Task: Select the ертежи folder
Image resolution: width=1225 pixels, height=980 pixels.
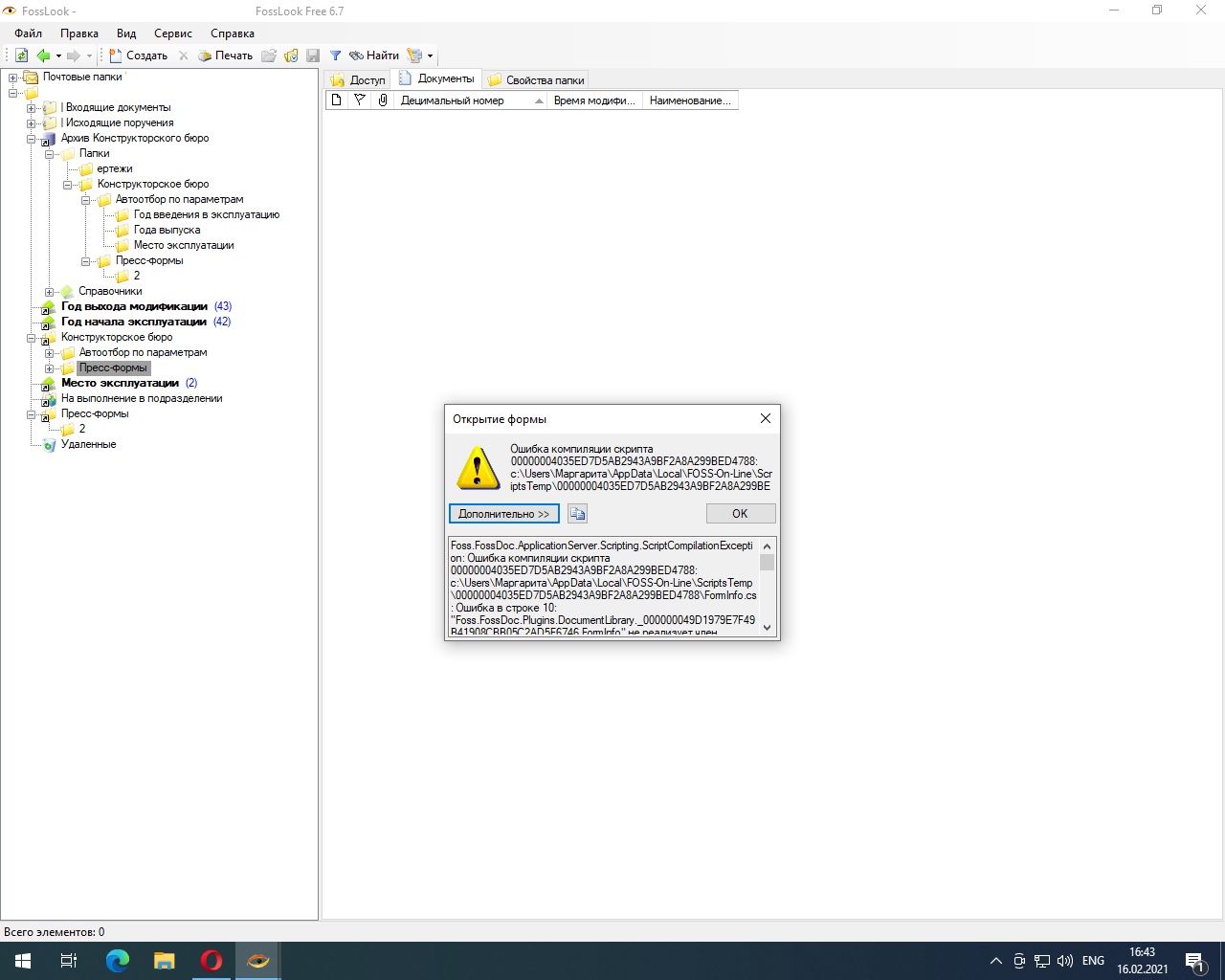Action: 114,168
